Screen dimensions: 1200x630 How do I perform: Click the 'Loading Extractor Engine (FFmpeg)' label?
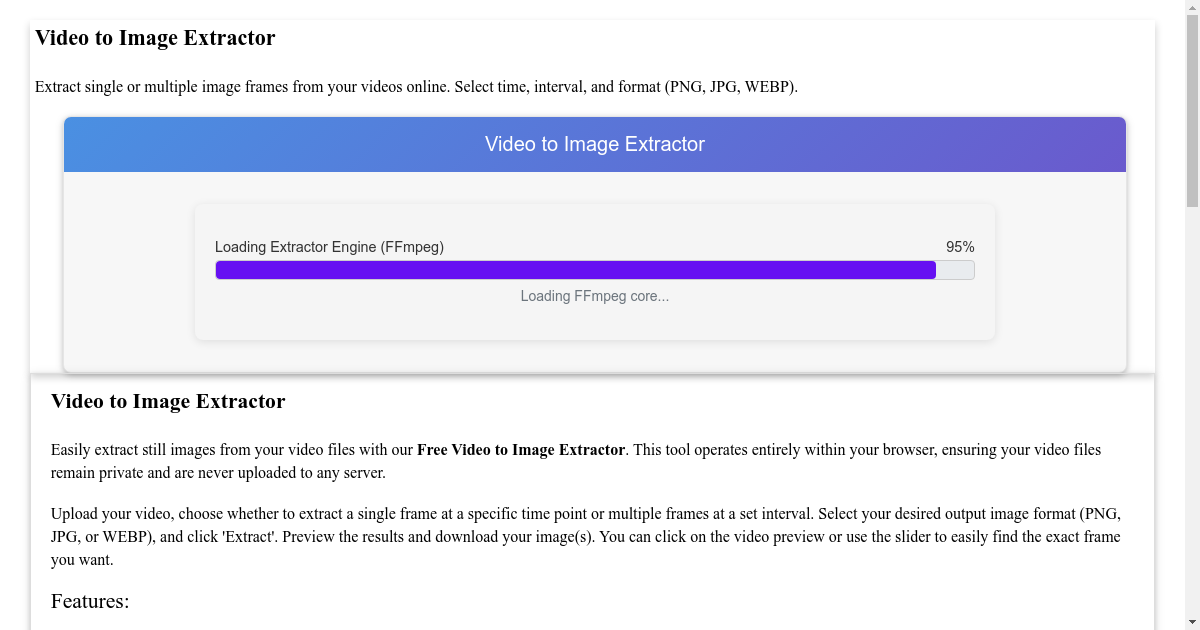tap(329, 246)
